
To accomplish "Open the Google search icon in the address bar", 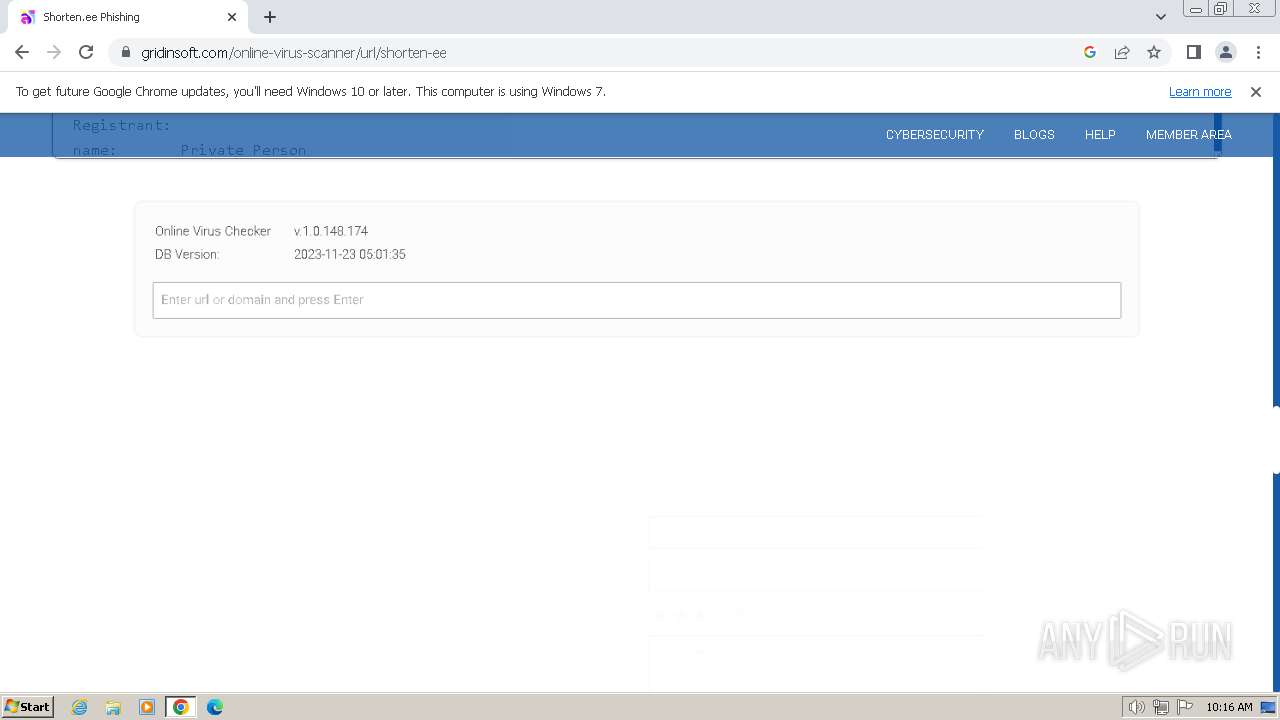I will click(1090, 52).
